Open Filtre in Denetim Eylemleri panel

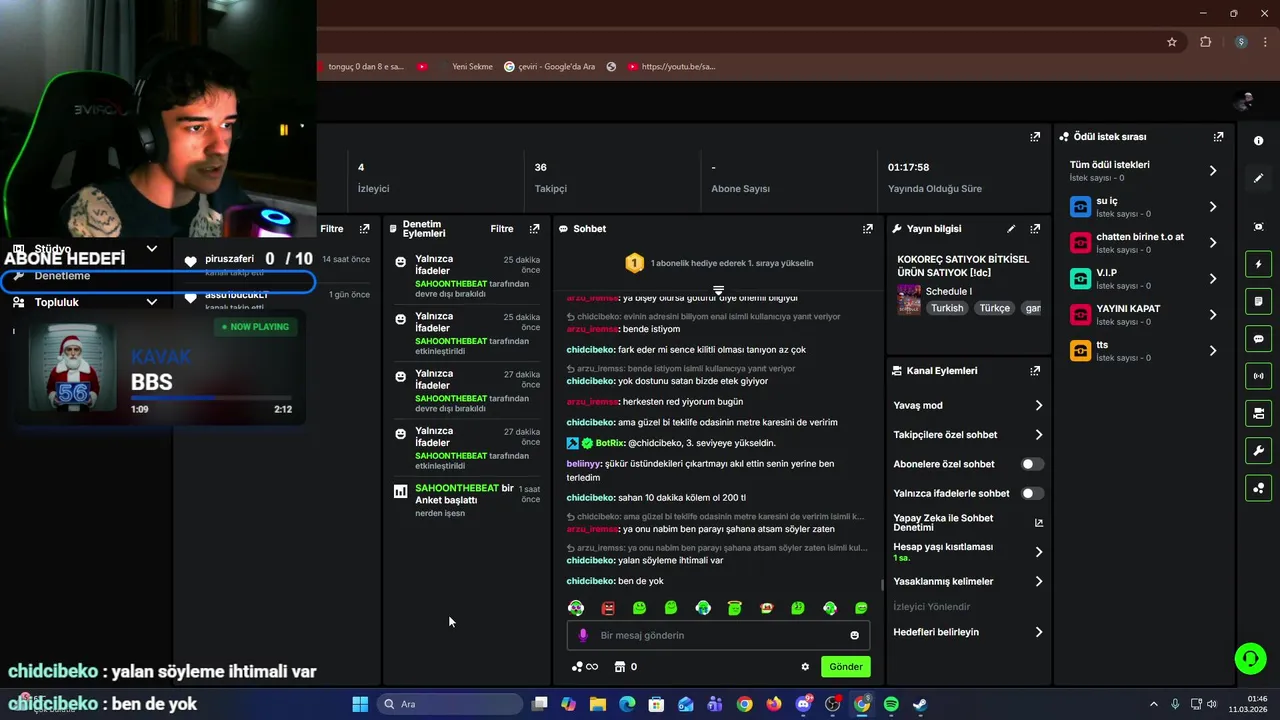click(502, 229)
